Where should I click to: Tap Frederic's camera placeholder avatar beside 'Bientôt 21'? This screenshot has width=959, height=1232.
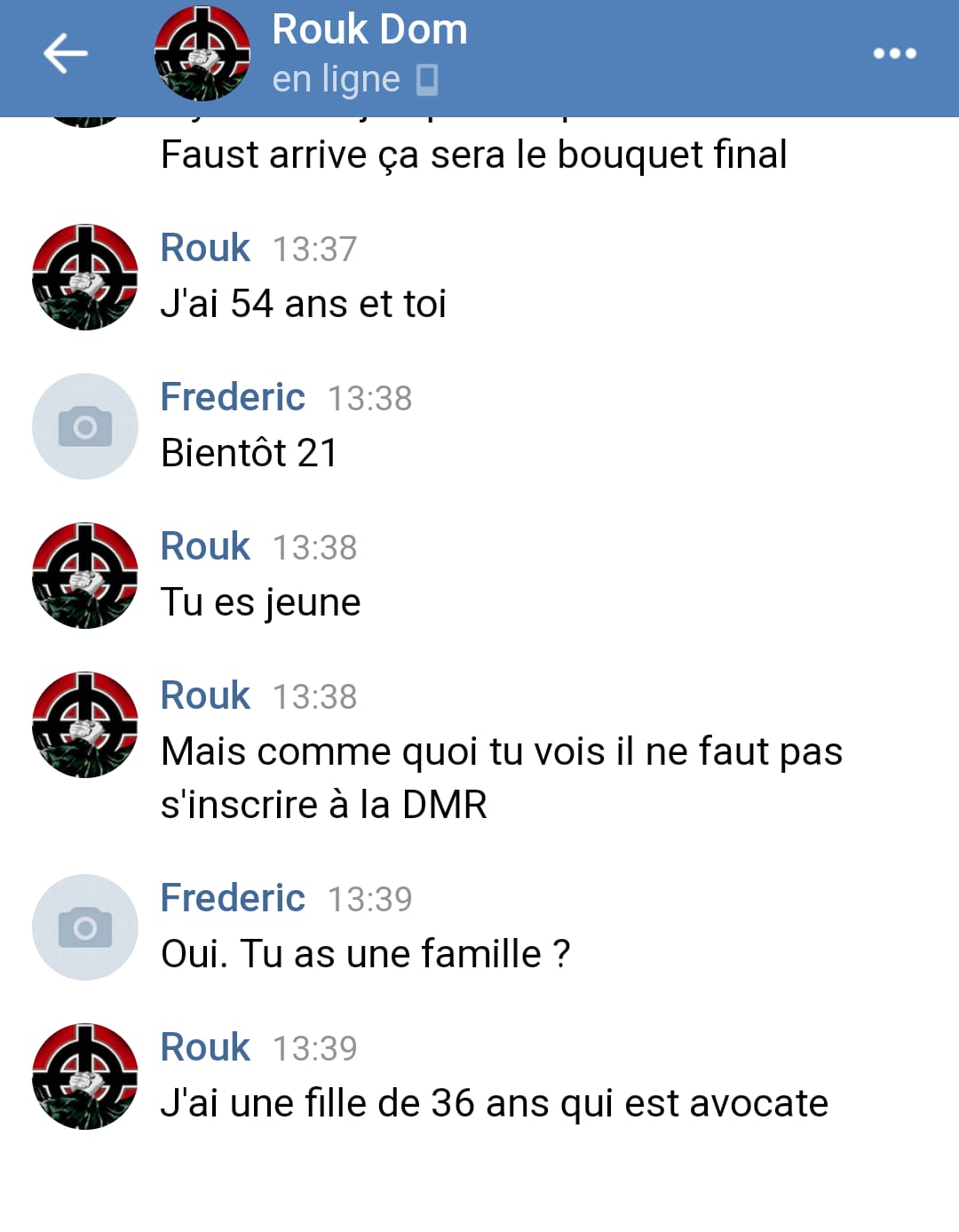85,426
